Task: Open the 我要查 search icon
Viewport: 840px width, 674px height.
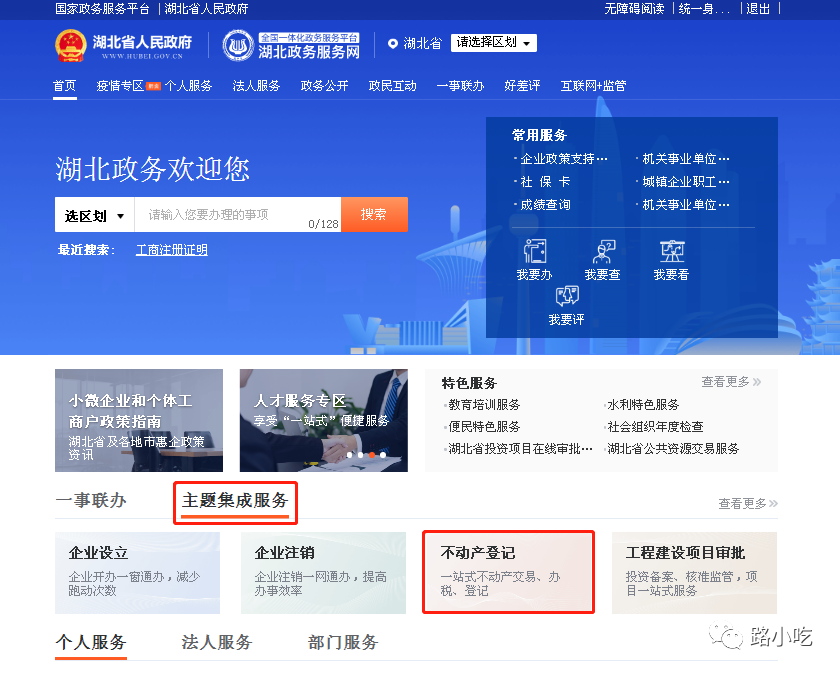Action: (x=603, y=251)
